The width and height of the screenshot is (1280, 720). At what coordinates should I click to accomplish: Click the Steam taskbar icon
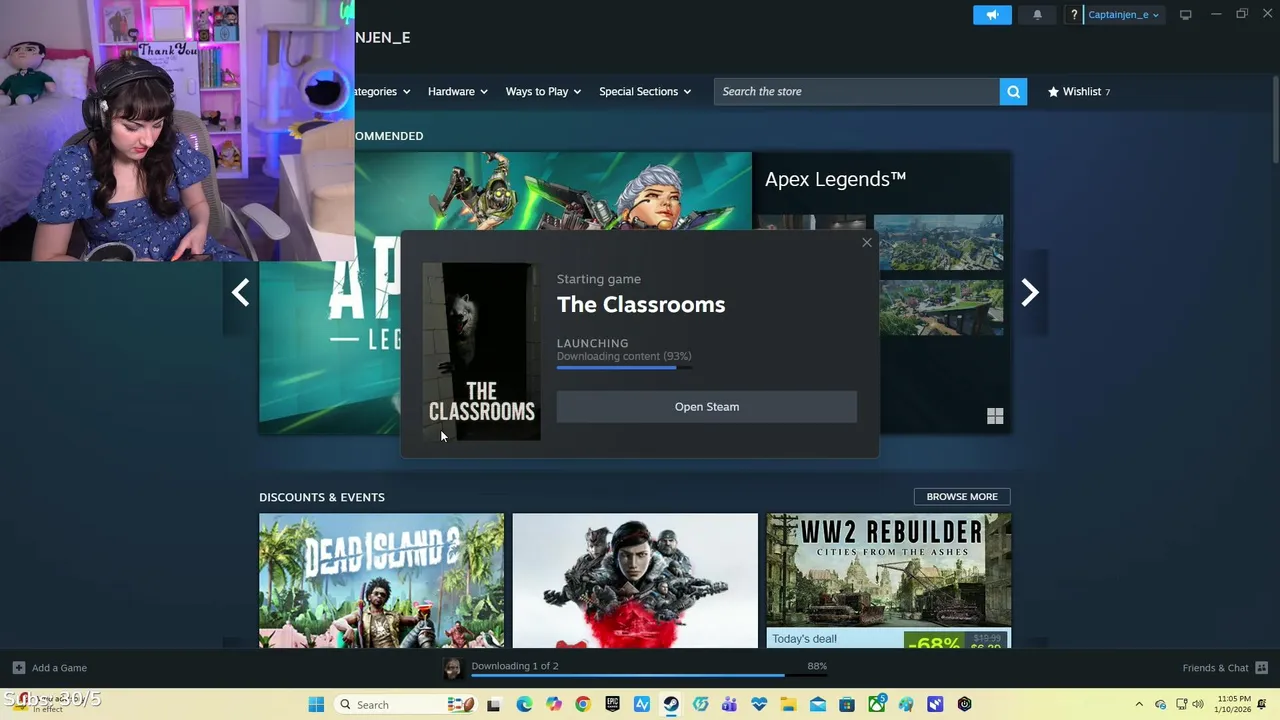(x=671, y=704)
